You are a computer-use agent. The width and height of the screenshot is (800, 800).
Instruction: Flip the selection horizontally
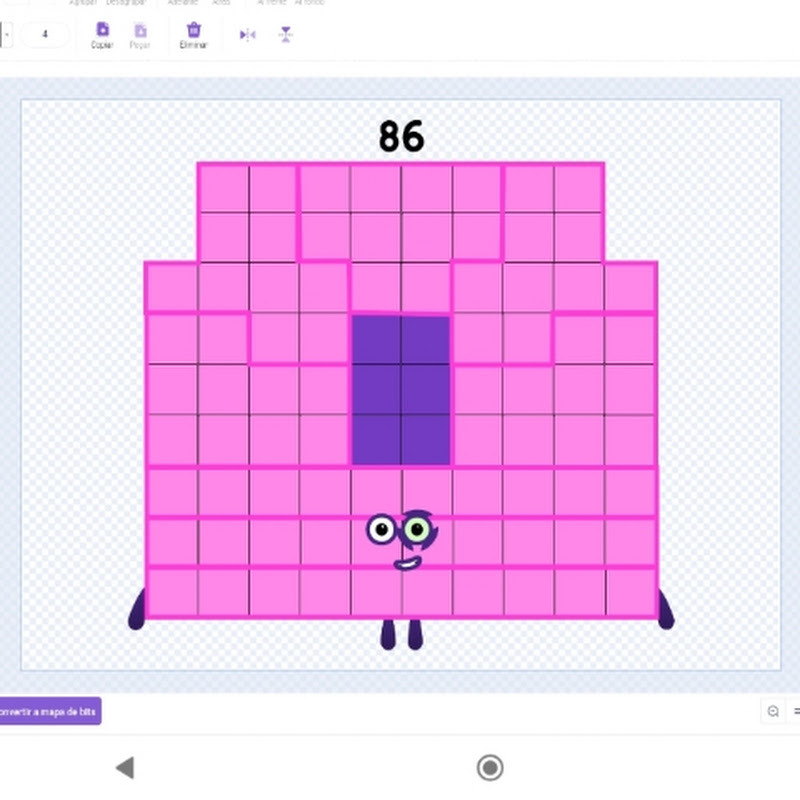tap(247, 35)
